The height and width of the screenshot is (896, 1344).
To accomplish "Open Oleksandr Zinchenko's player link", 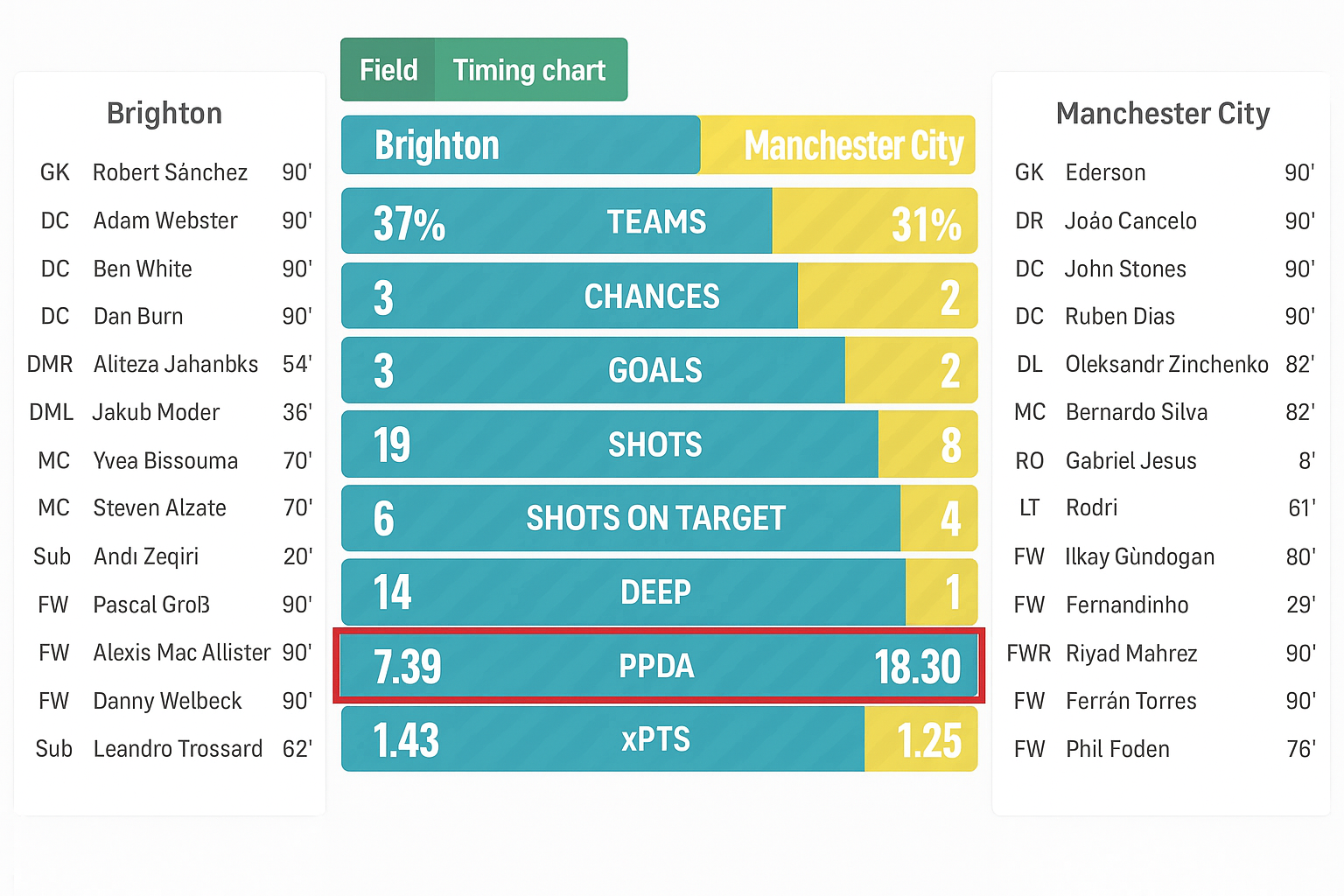I will [x=1166, y=364].
